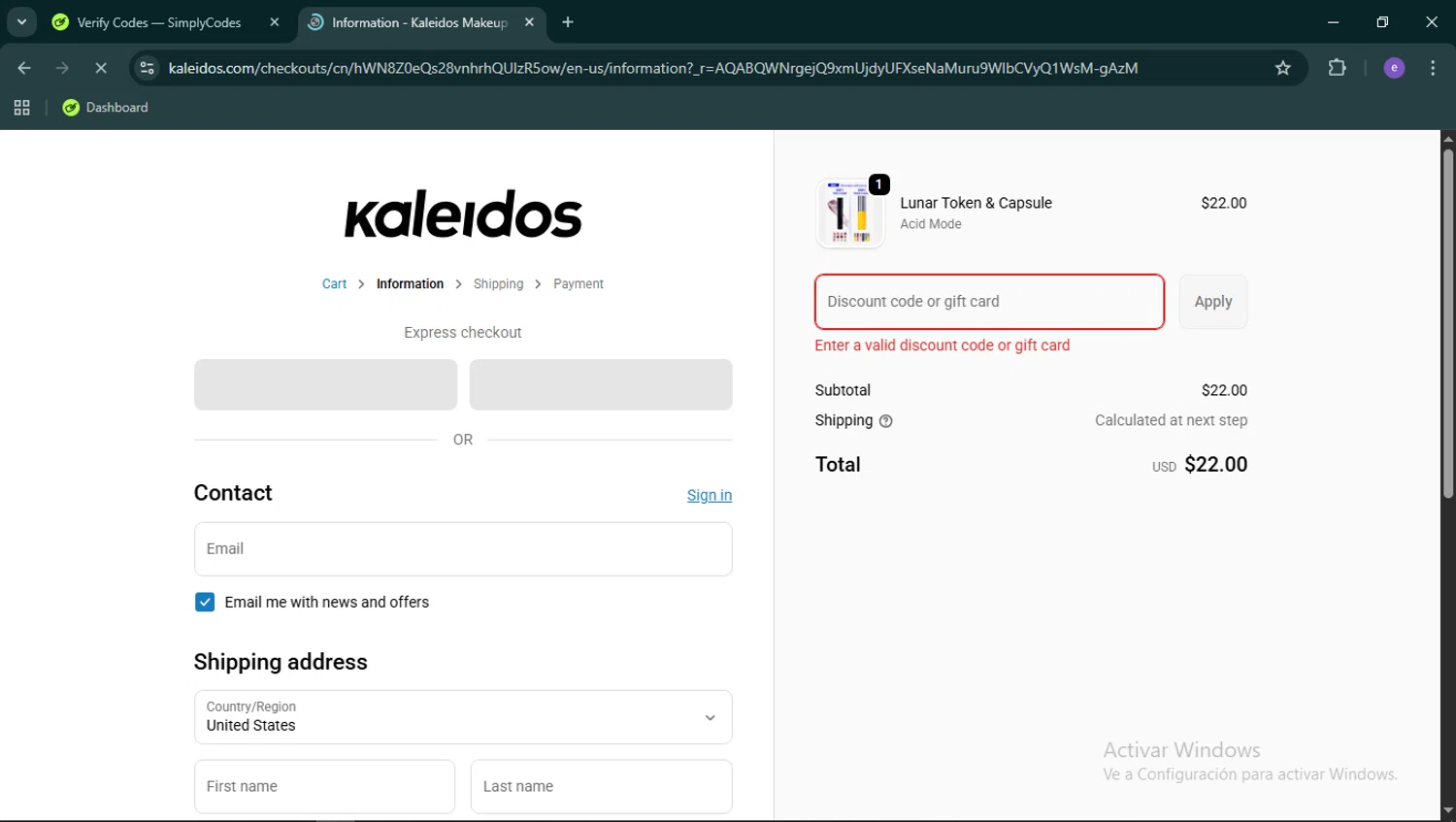Sign in from the Contact section
This screenshot has width=1456, height=822.
[710, 495]
